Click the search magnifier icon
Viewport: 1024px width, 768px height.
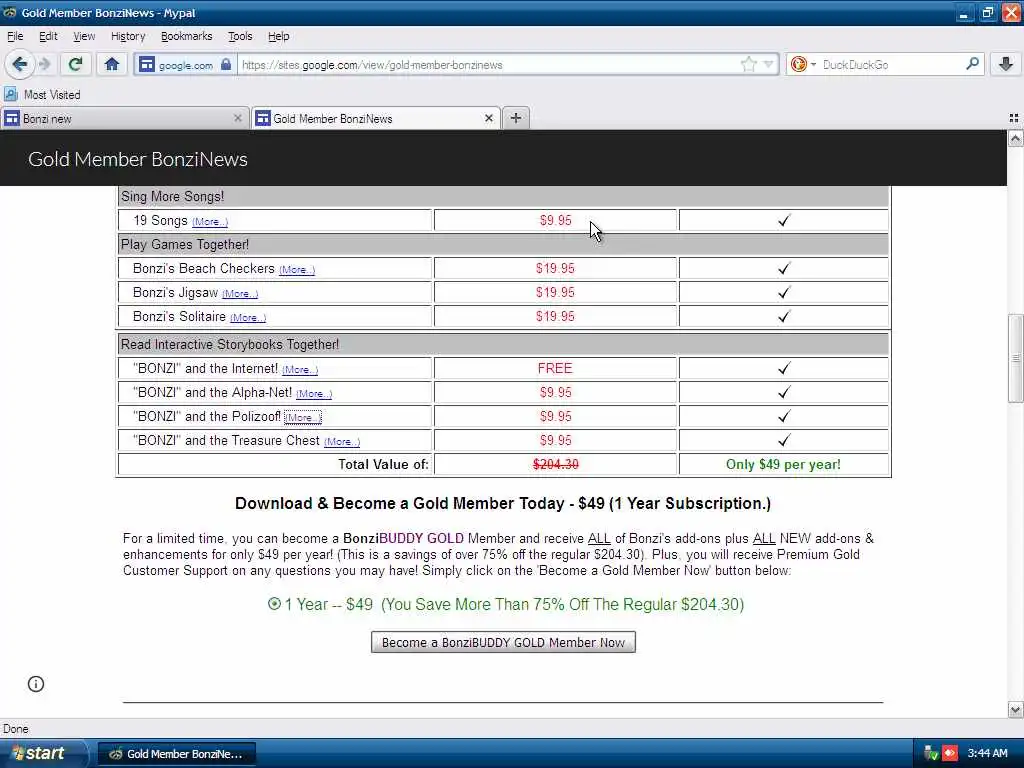[972, 63]
